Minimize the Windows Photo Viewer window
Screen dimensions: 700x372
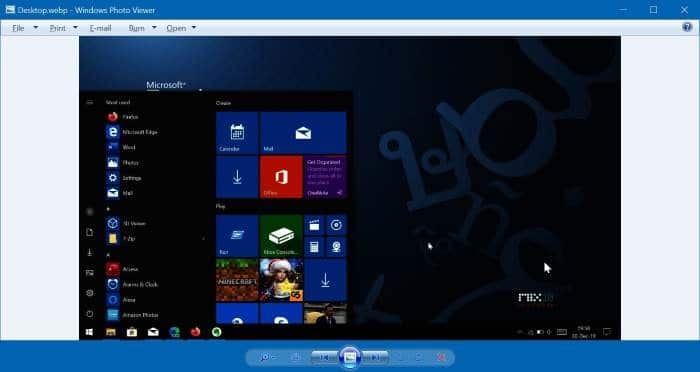point(623,9)
